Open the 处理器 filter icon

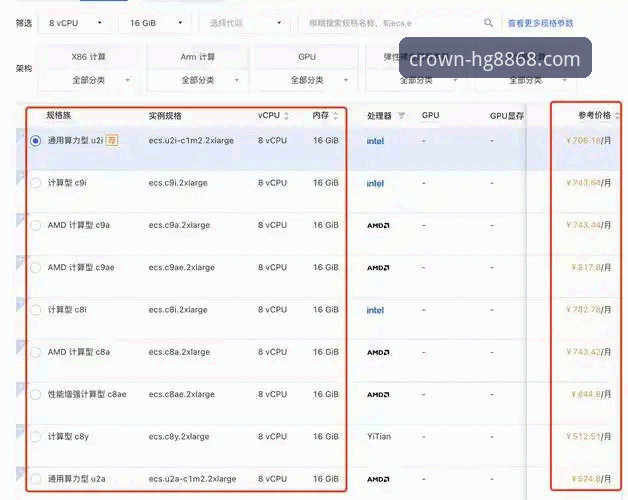401,116
